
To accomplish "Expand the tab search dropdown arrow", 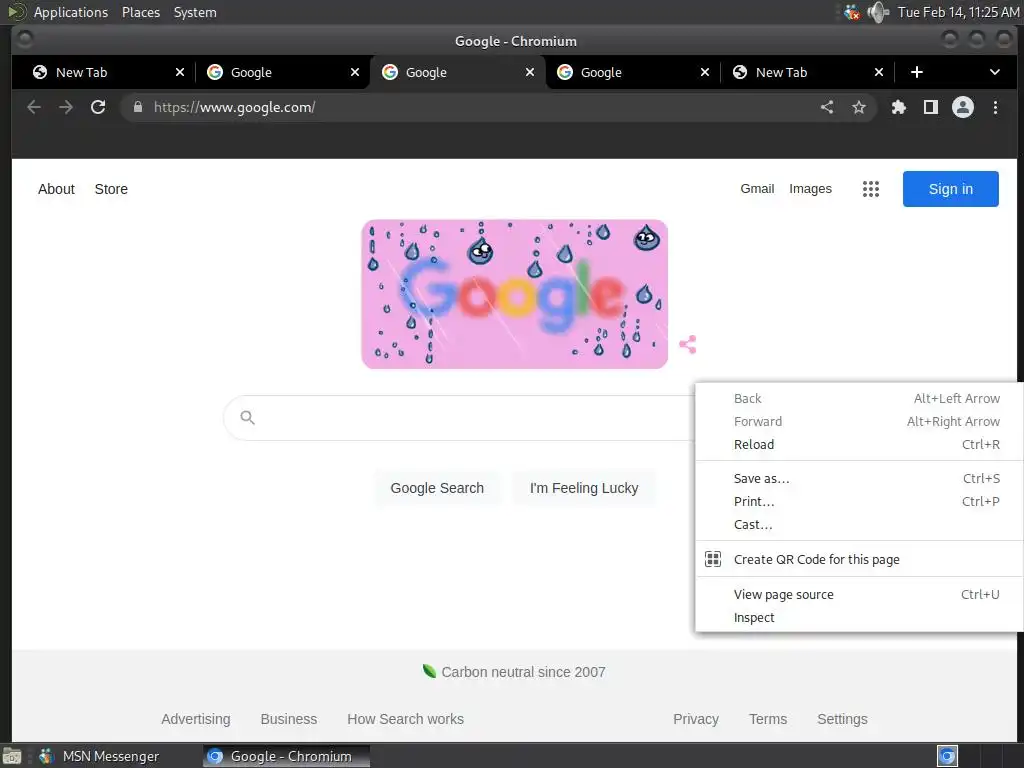I will pyautogui.click(x=995, y=72).
